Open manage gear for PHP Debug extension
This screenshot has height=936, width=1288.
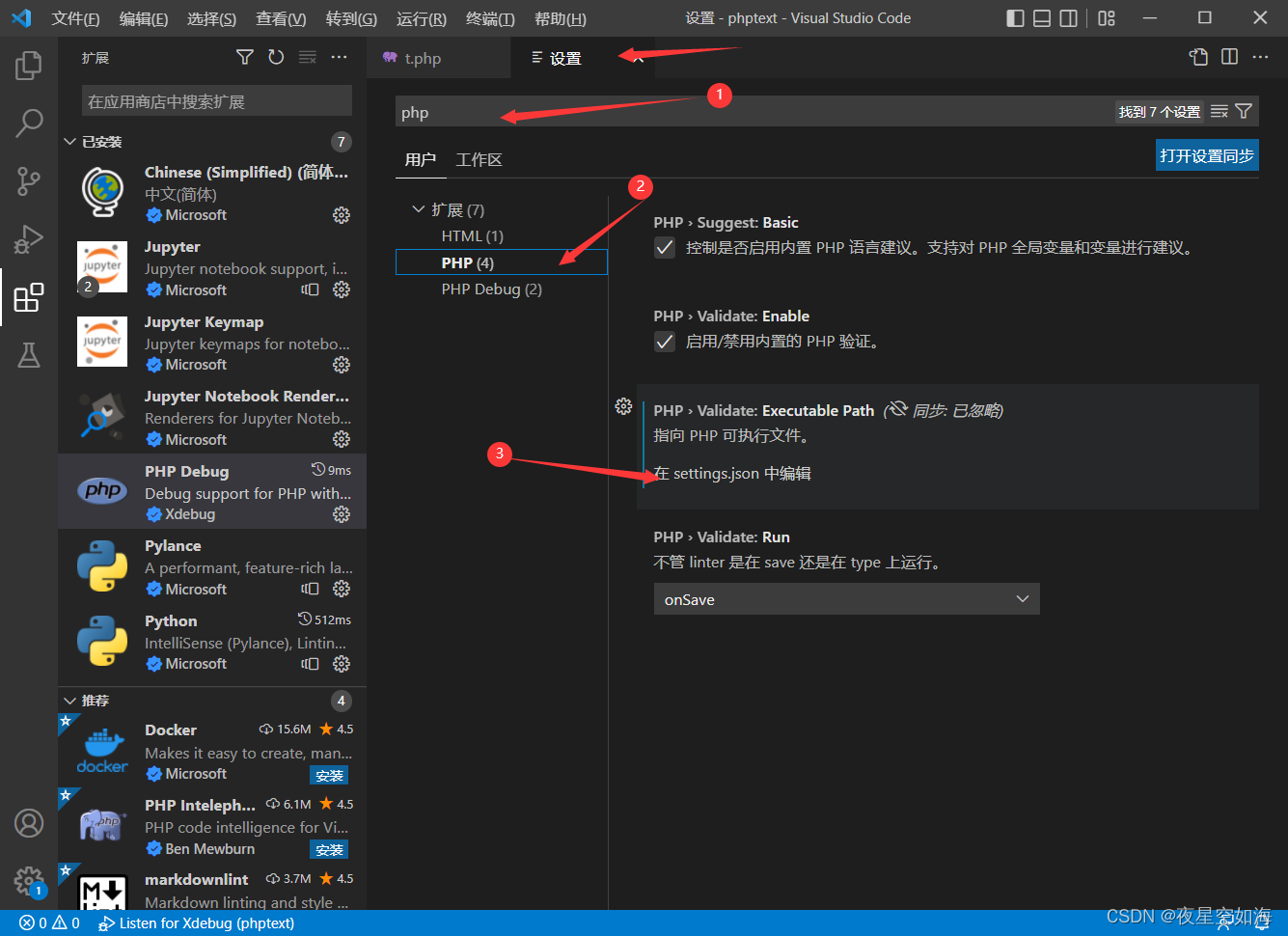(342, 514)
